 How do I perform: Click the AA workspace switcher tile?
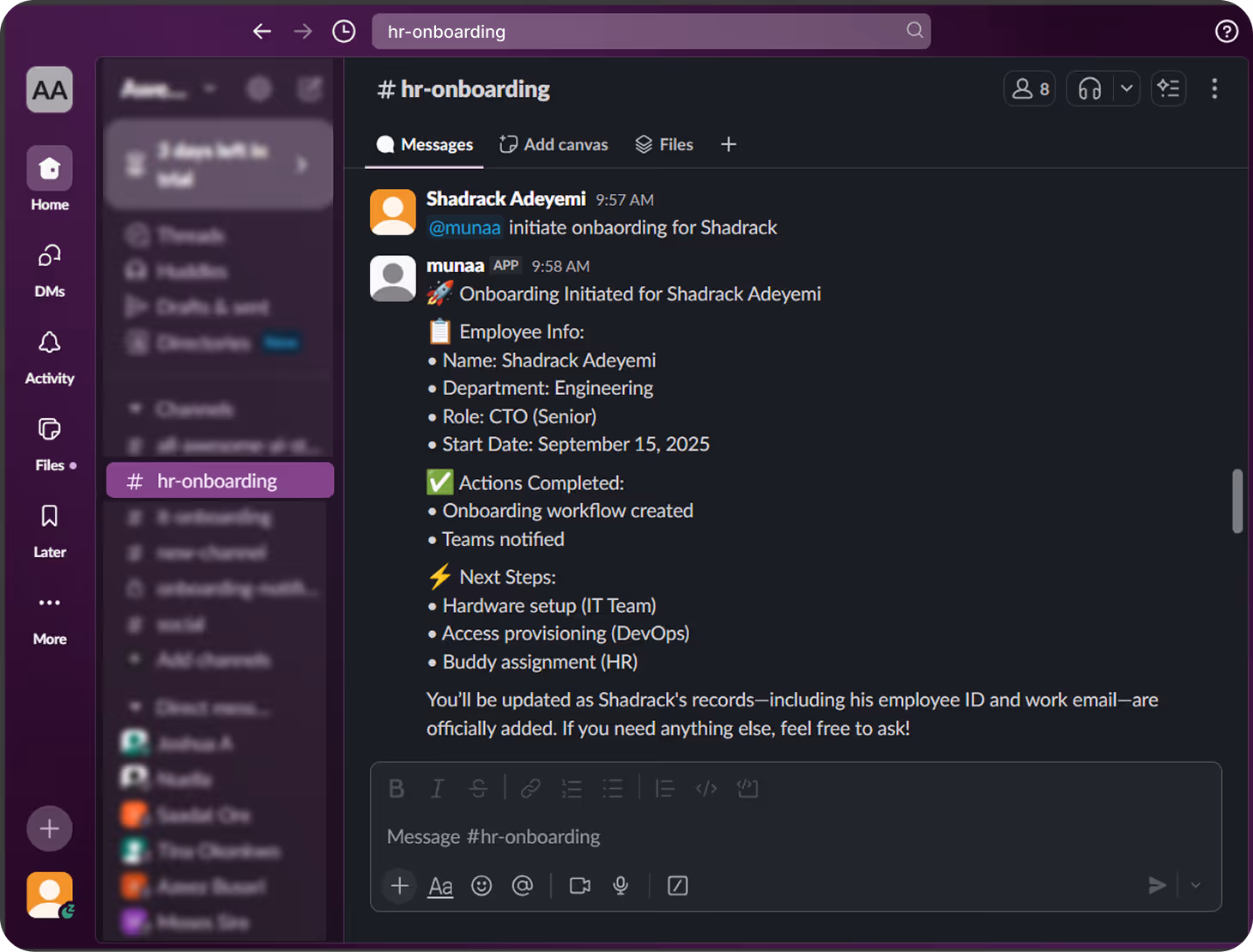50,90
